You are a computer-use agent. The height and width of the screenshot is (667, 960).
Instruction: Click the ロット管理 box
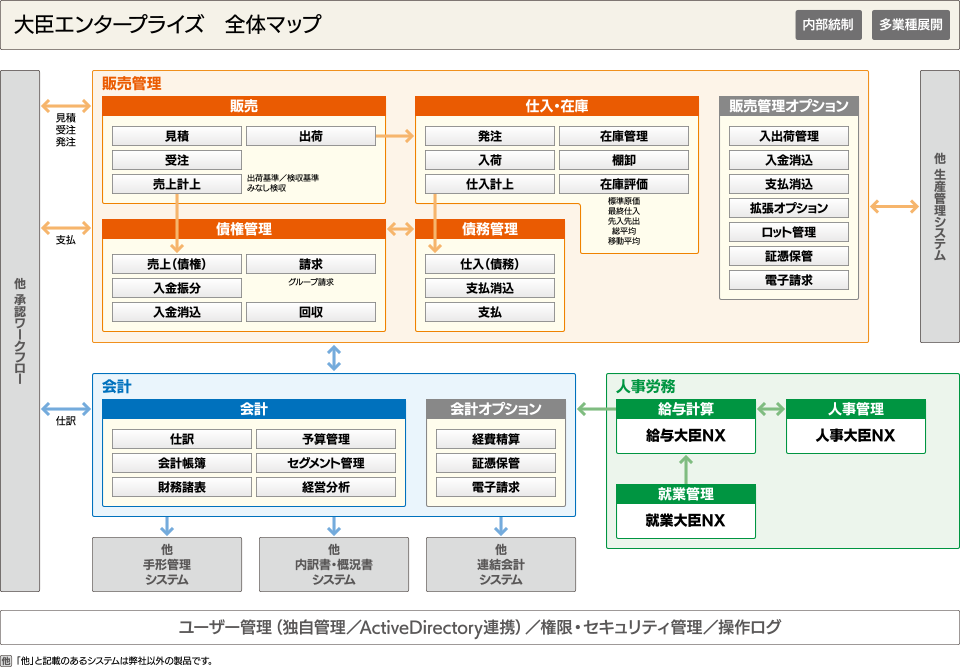pos(789,232)
